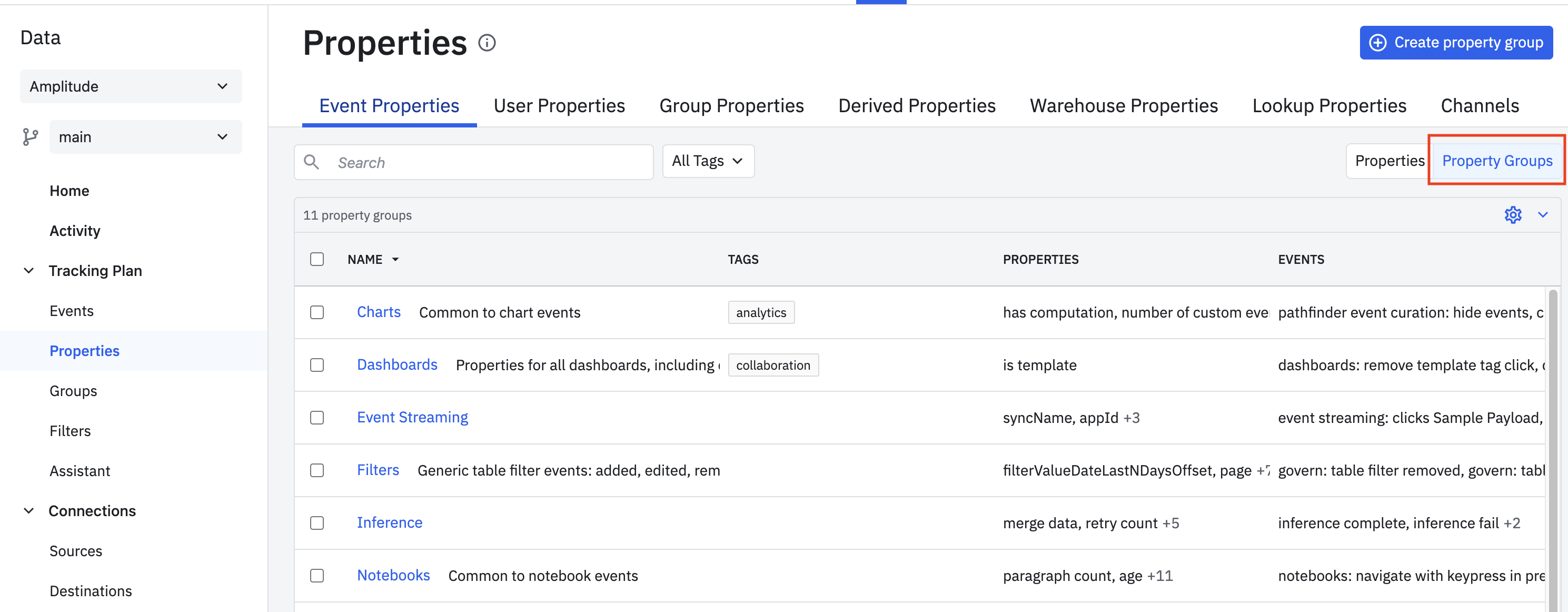1568x612 pixels.
Task: Focus the Search input field
Action: pos(473,162)
